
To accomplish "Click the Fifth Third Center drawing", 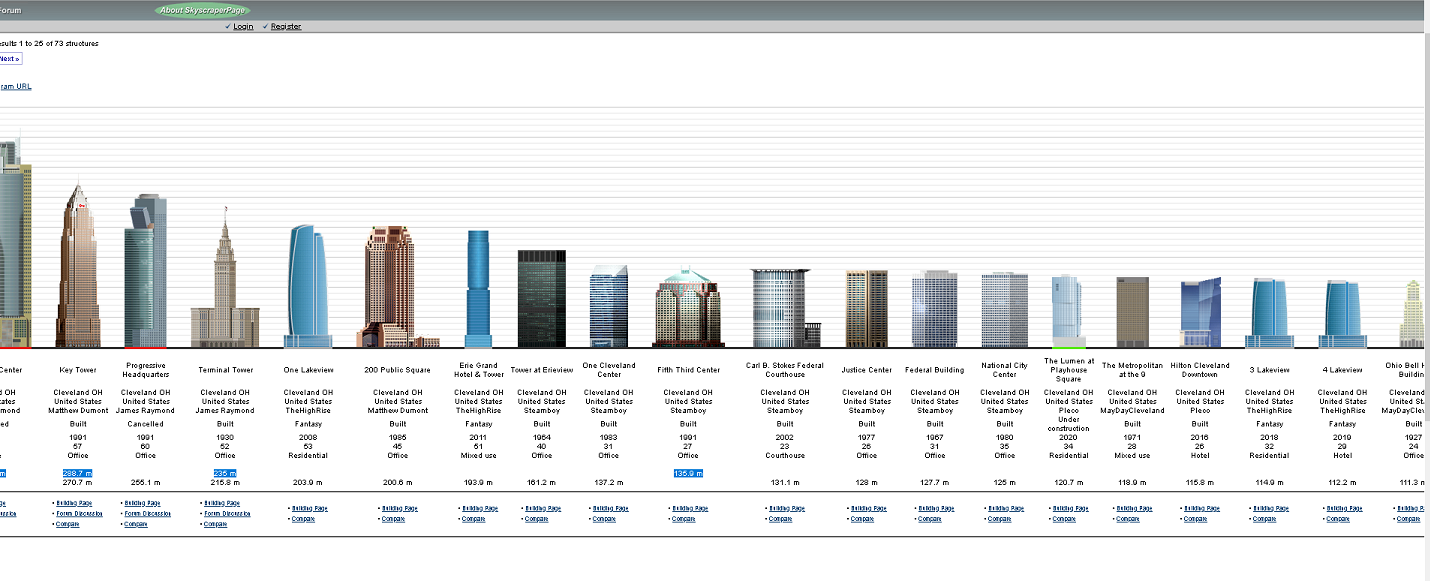I will click(688, 307).
